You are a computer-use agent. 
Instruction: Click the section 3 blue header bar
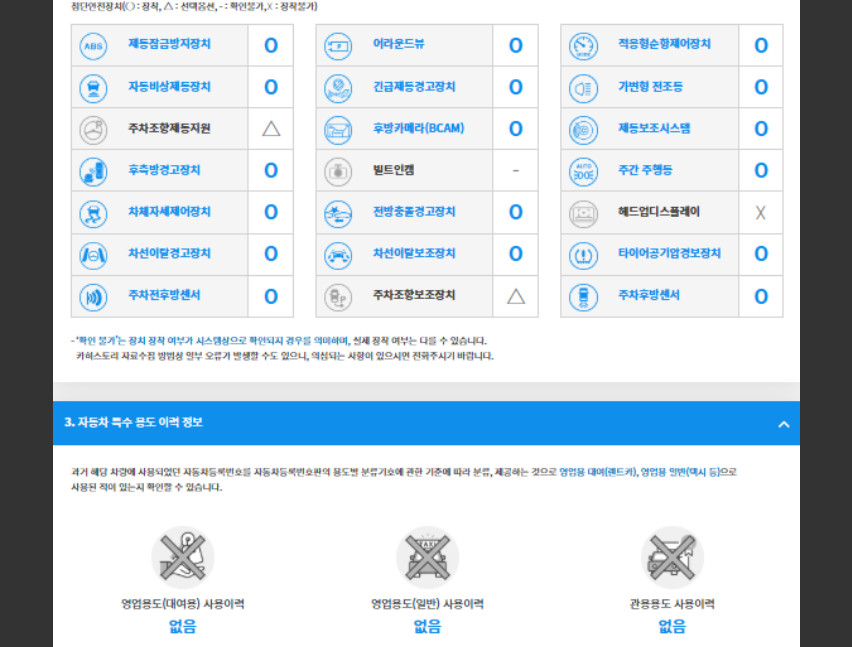point(426,423)
